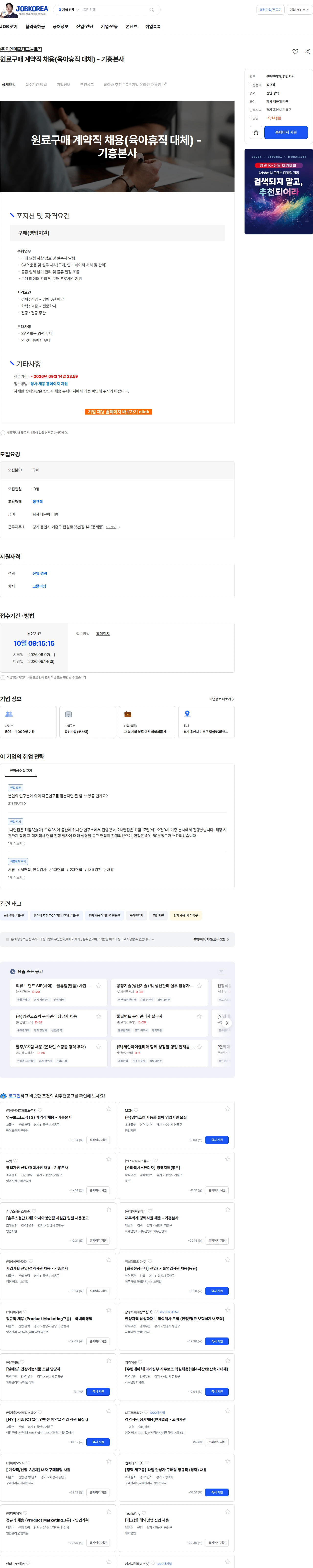Click the 회원가입/로그인 button

[270, 10]
